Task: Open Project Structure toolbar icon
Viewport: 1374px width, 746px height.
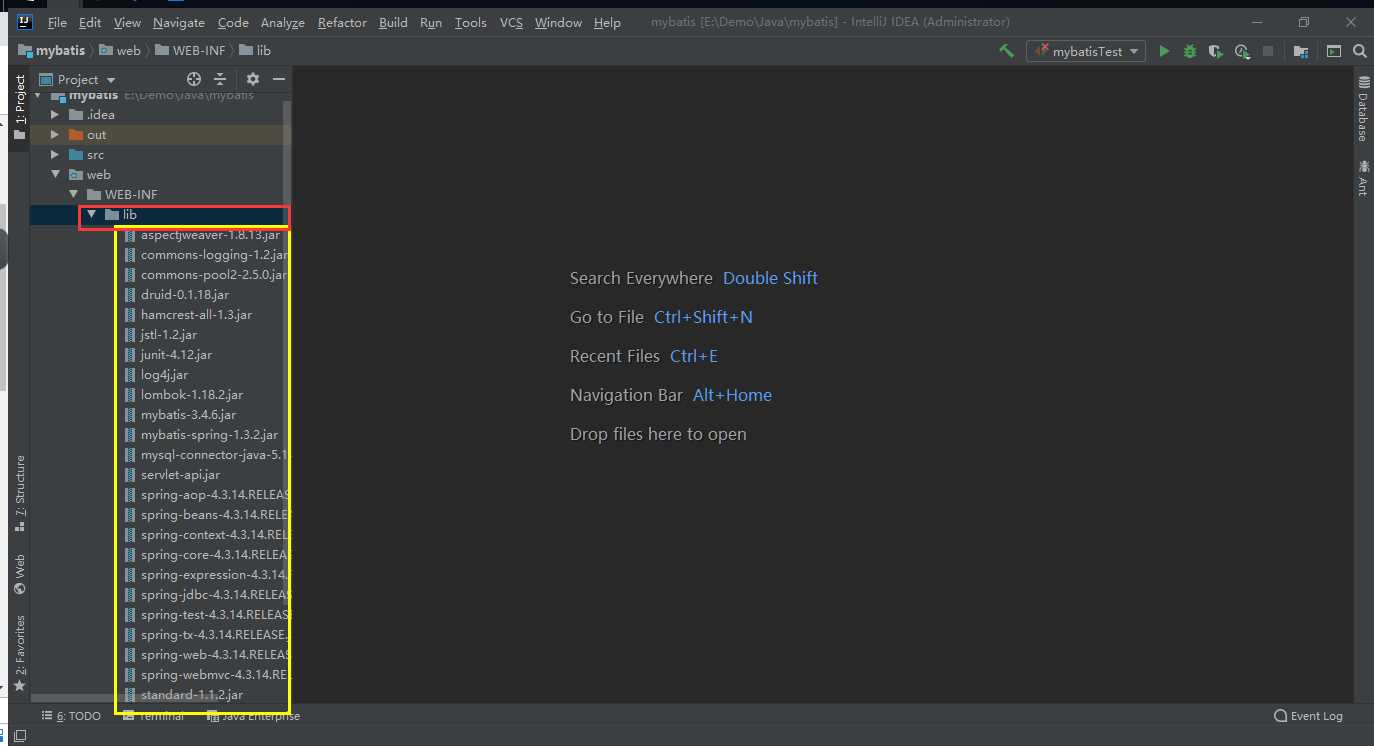Action: click(x=1301, y=51)
